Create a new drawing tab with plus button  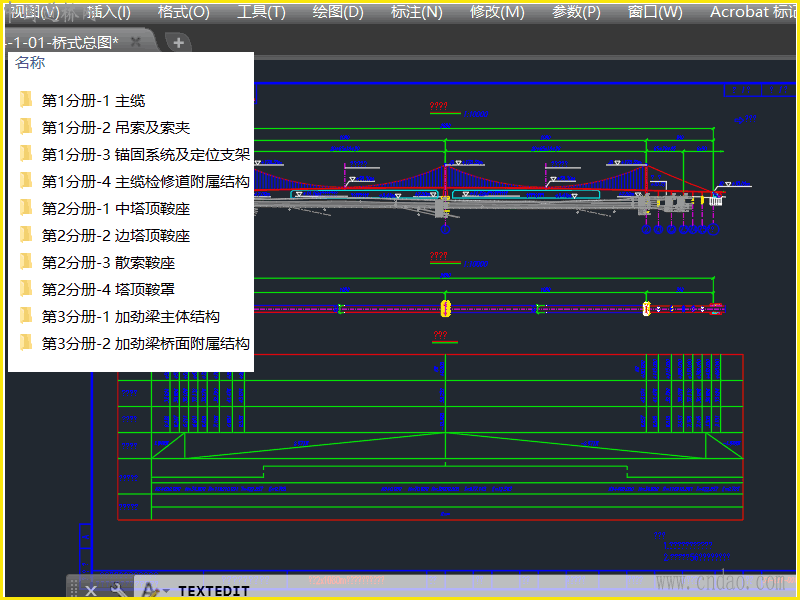[179, 43]
